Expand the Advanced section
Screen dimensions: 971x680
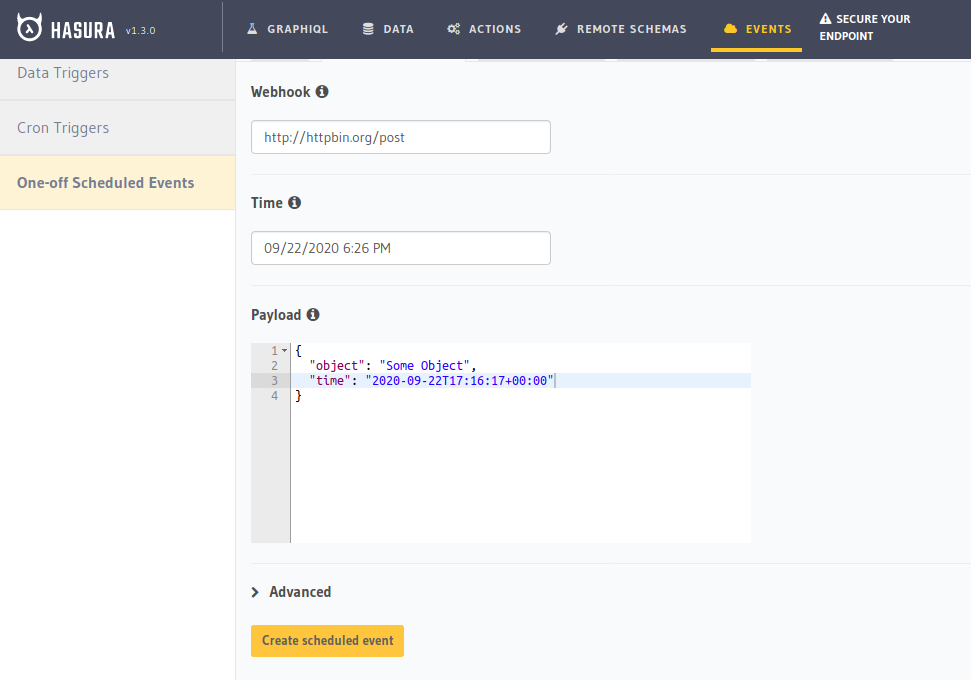tap(291, 591)
